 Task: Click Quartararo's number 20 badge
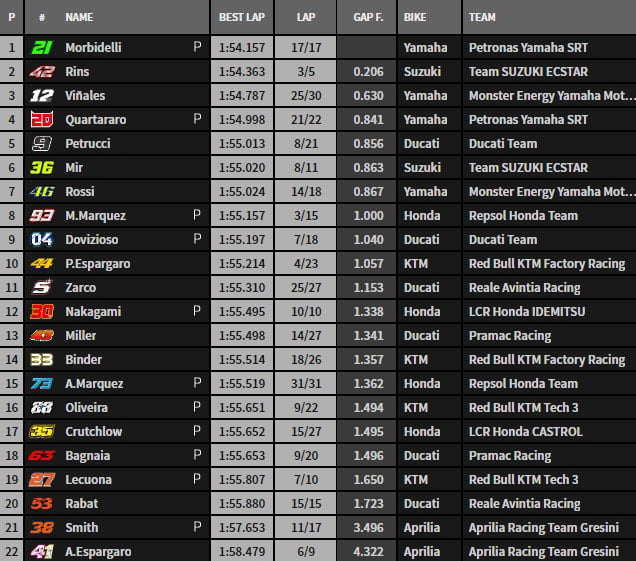(x=41, y=119)
